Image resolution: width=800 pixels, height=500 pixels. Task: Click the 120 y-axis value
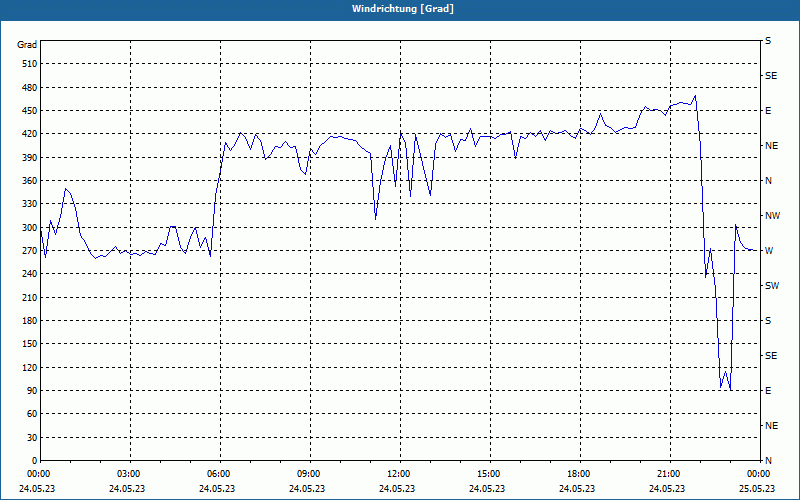click(x=30, y=367)
